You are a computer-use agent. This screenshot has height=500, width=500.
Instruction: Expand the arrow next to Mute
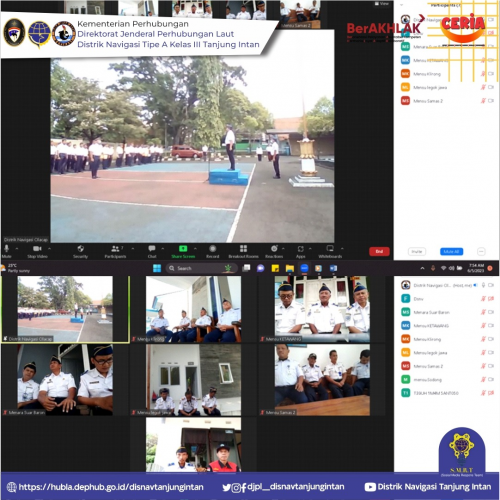(x=17, y=249)
